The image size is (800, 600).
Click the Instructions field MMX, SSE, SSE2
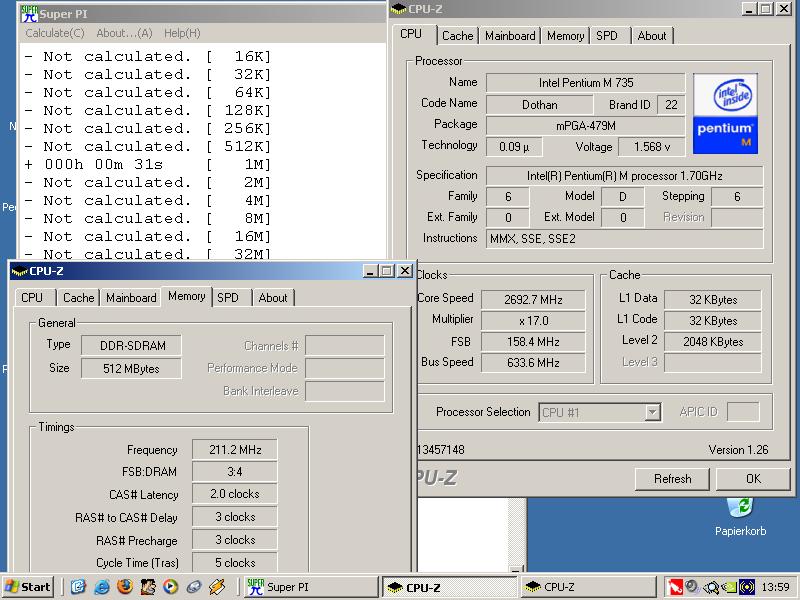coord(624,238)
